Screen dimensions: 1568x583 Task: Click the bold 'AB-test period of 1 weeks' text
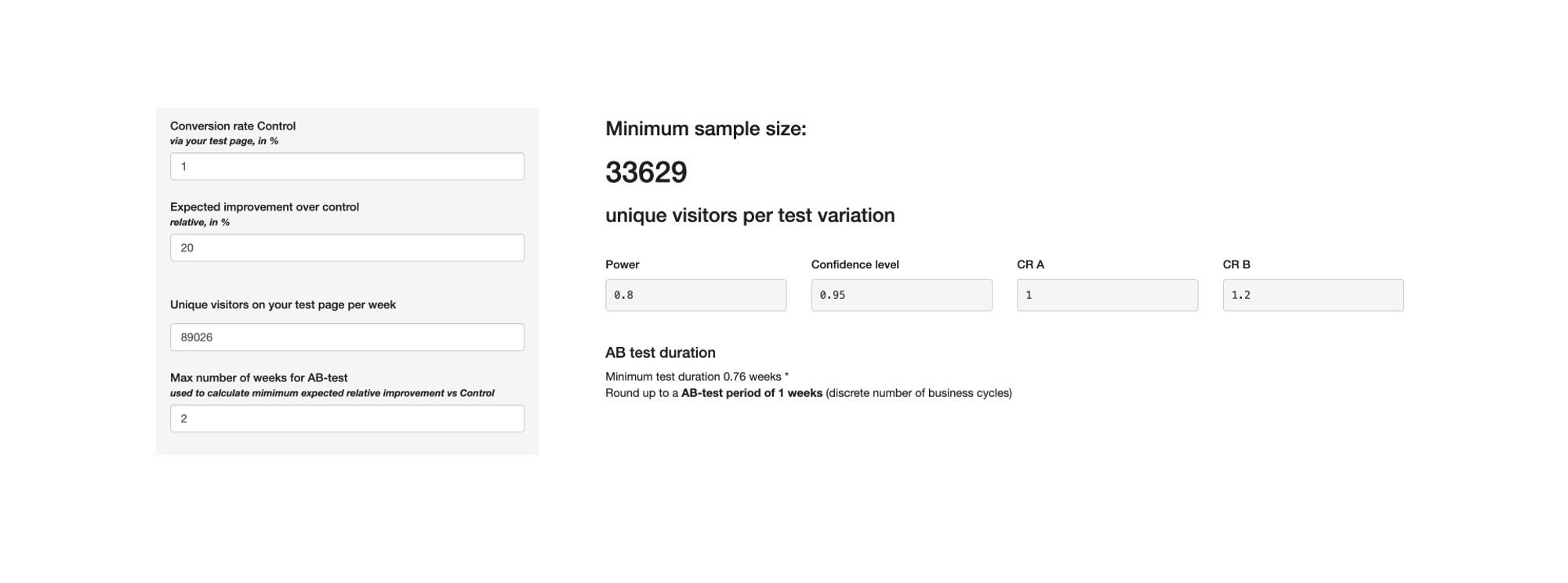point(752,393)
